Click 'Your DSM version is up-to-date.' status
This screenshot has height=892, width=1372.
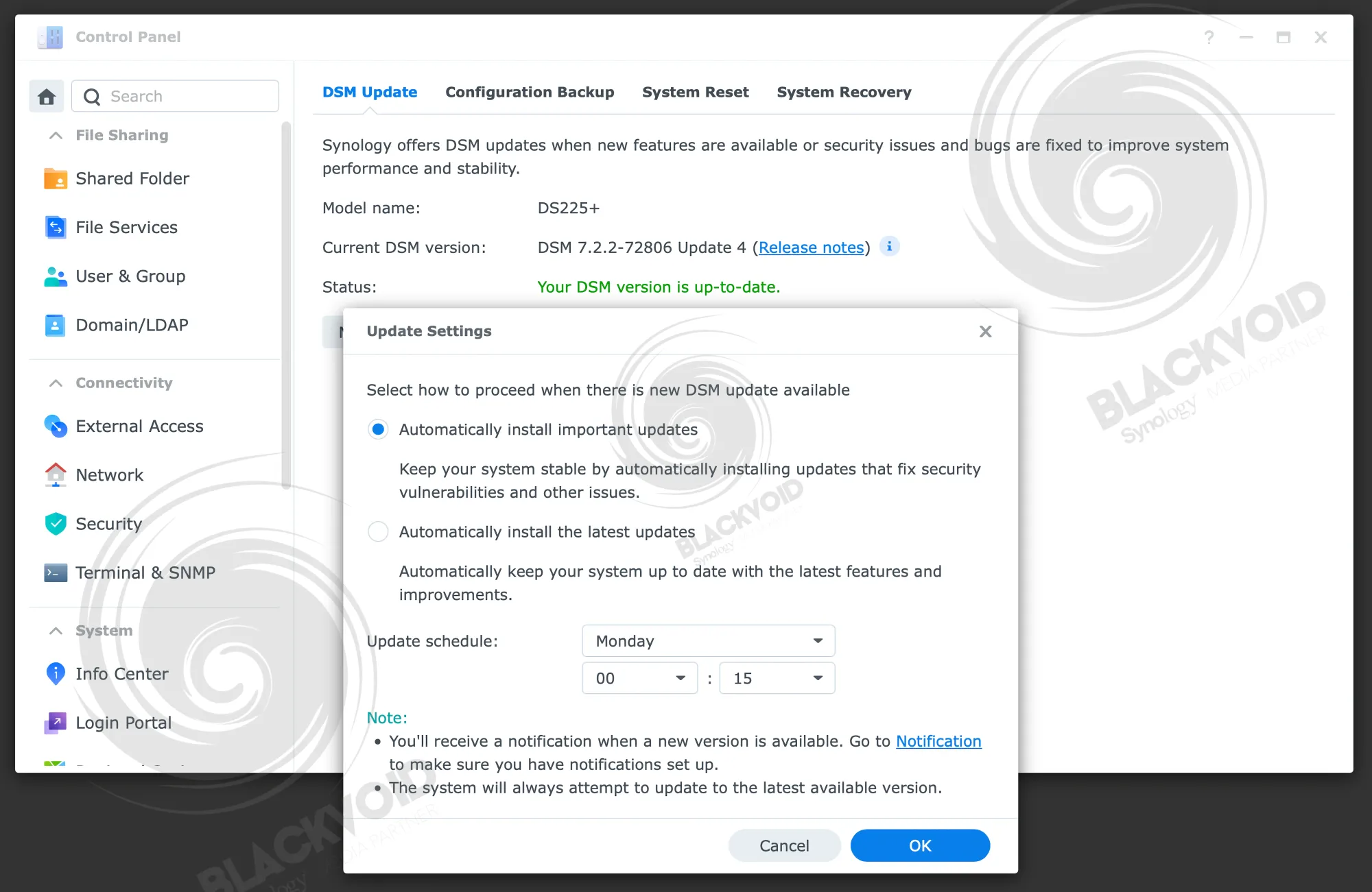[x=659, y=287]
